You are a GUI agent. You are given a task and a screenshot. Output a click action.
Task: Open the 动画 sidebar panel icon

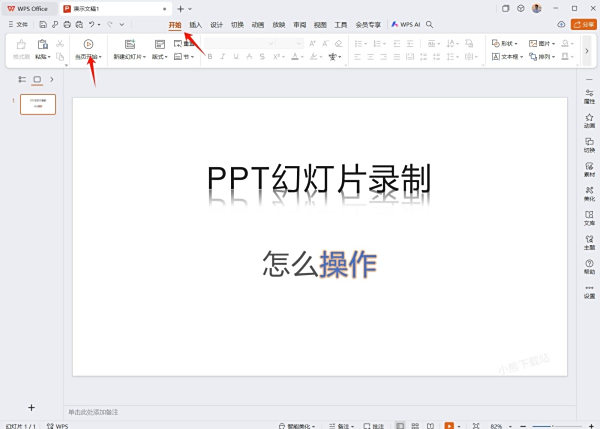(589, 121)
